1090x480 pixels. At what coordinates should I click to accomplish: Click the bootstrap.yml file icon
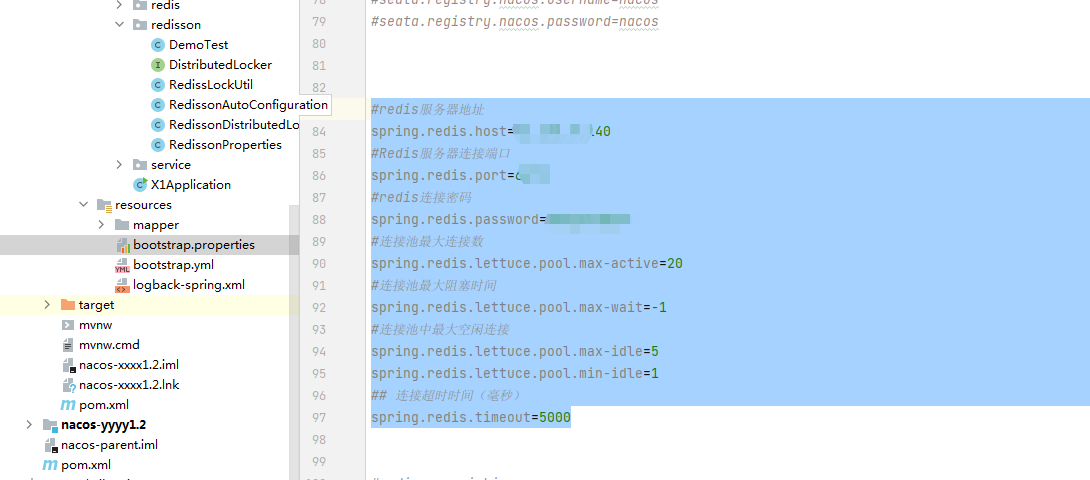coord(122,265)
